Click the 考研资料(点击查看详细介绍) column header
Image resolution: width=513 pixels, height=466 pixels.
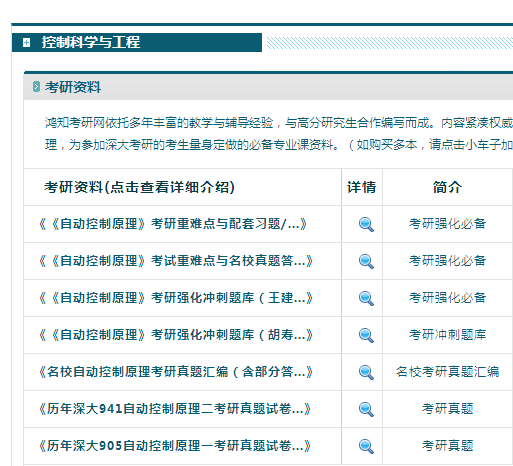[140, 187]
